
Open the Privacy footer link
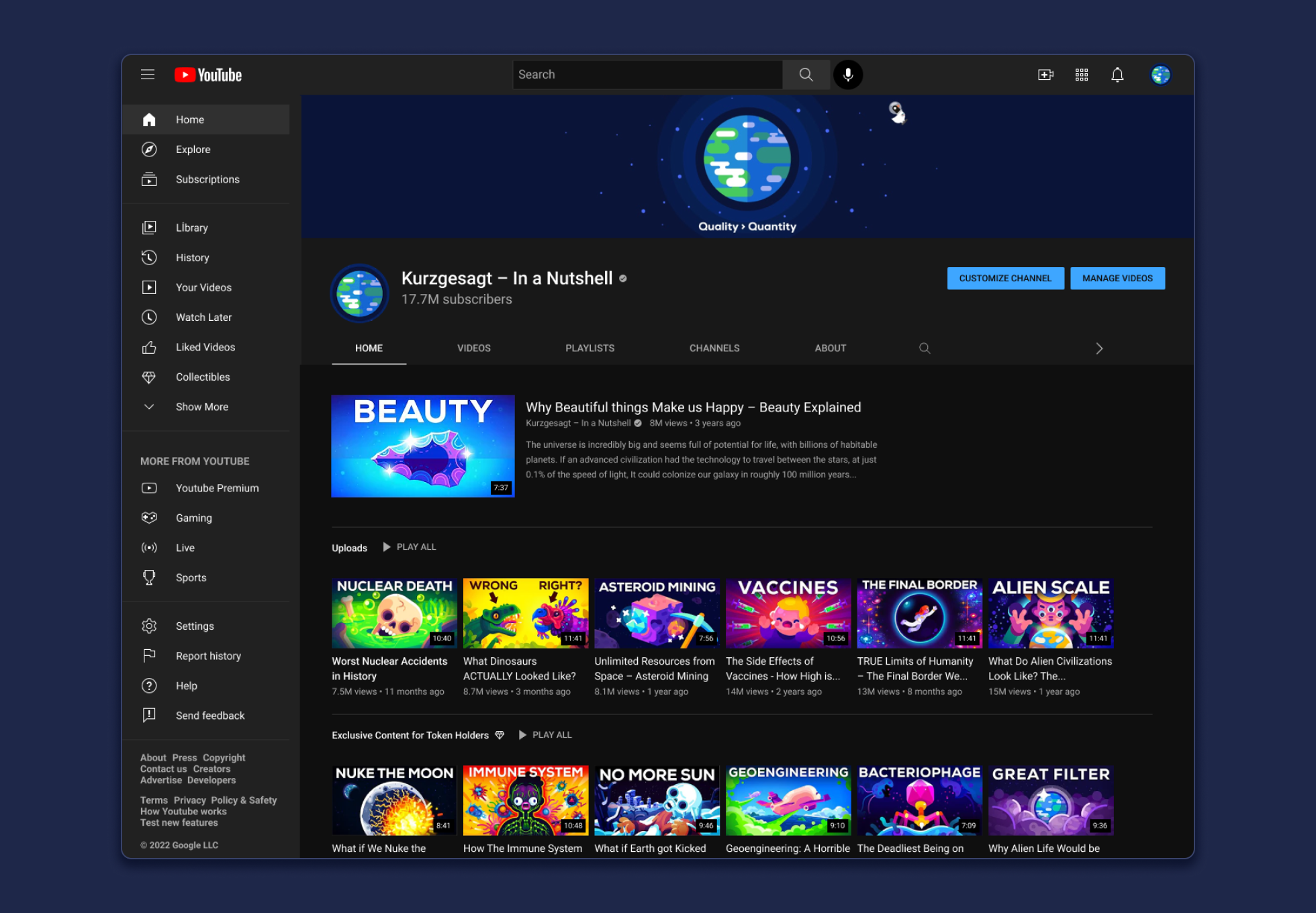click(x=189, y=800)
